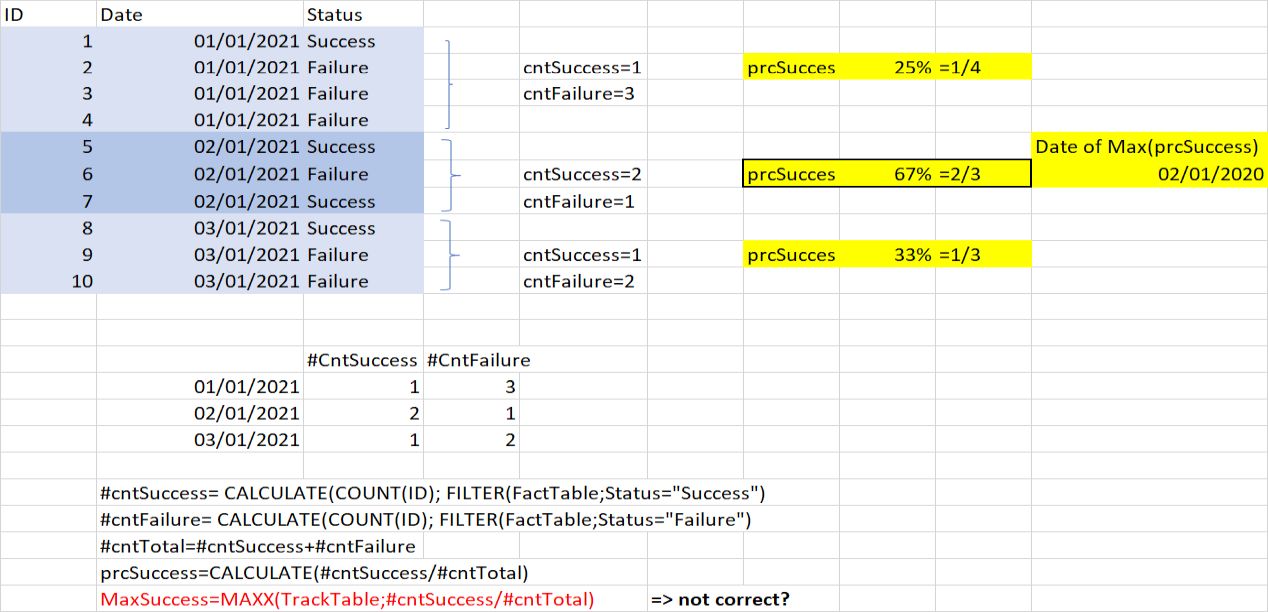The height and width of the screenshot is (612, 1268).
Task: Select the #CntFailure header cell
Action: point(478,359)
